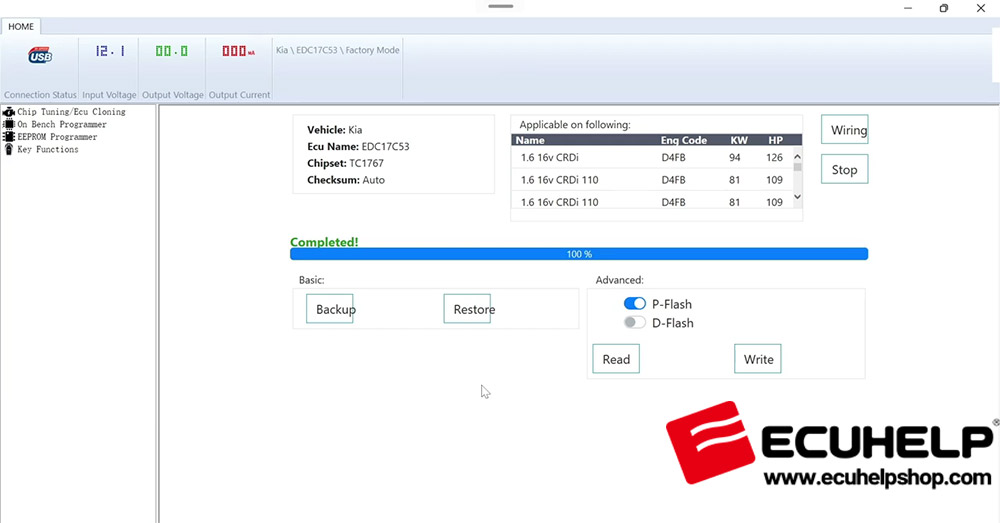This screenshot has height=523, width=1000.
Task: Click the HP column header
Action: coord(776,140)
